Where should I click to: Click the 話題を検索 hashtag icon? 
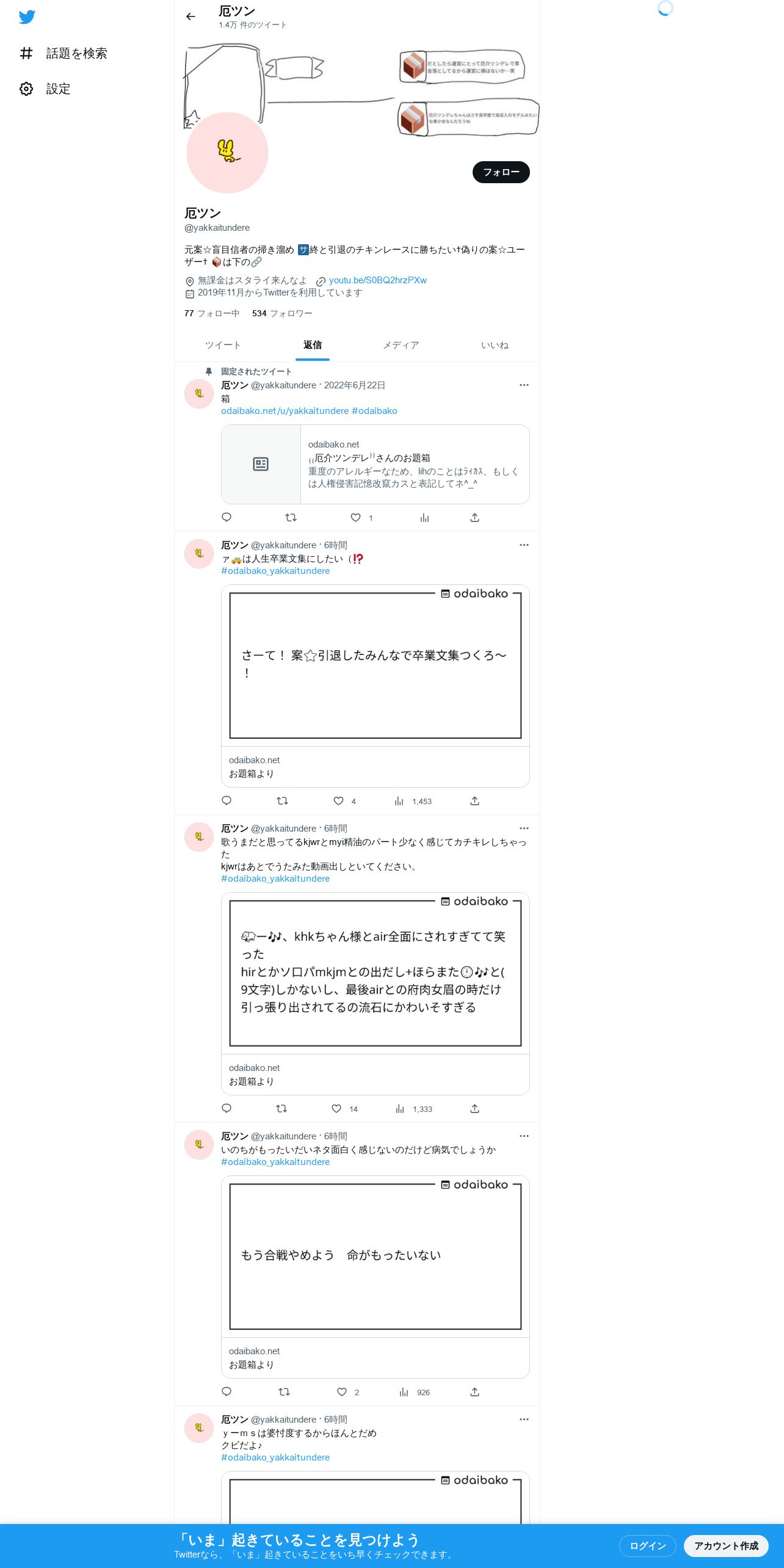[x=26, y=53]
